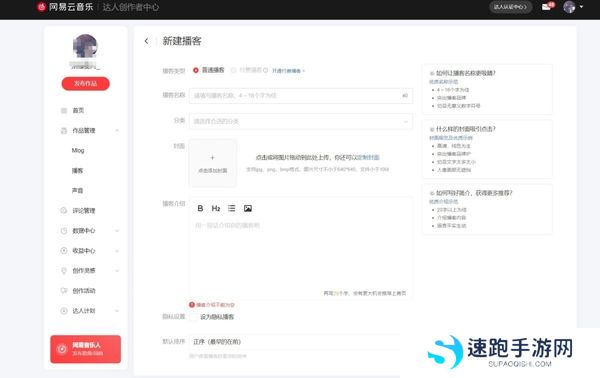
Task: Apply H2 heading in intro editor
Action: point(216,208)
